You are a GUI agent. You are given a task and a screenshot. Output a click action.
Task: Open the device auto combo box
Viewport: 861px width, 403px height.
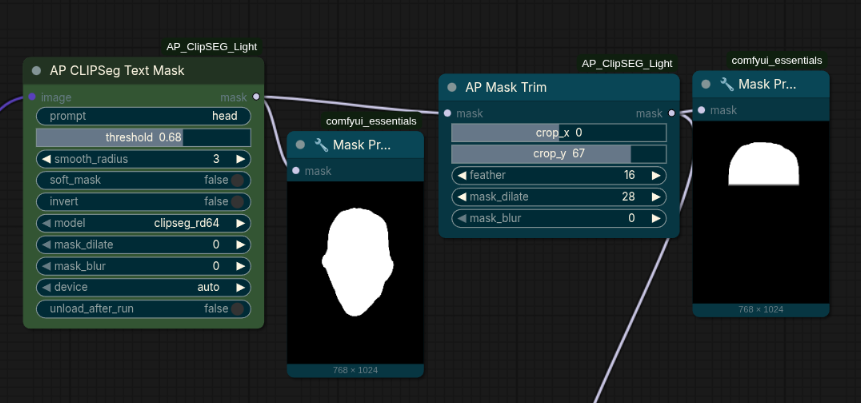143,287
